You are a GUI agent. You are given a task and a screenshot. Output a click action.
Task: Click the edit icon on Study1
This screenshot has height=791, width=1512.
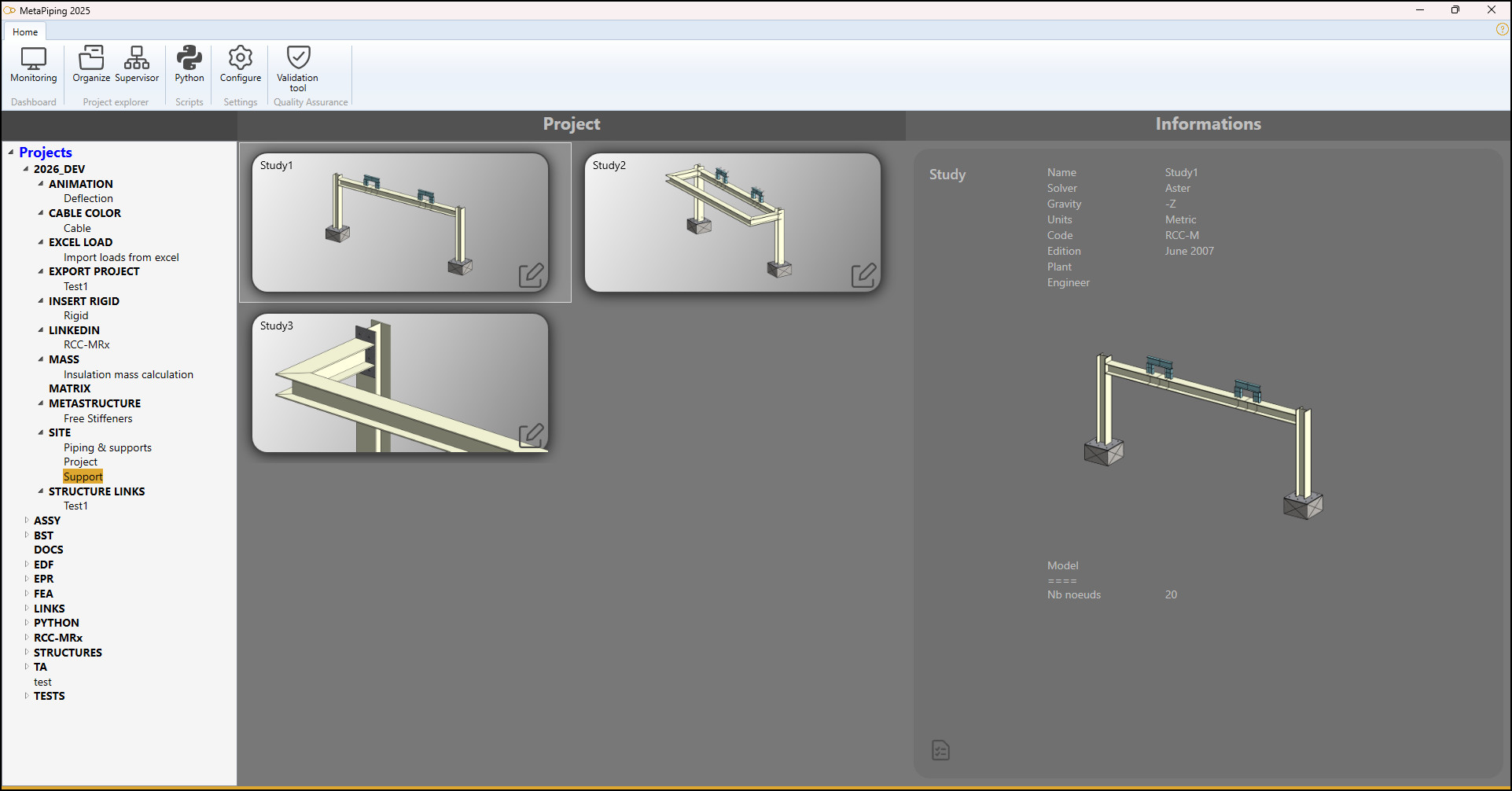point(531,275)
